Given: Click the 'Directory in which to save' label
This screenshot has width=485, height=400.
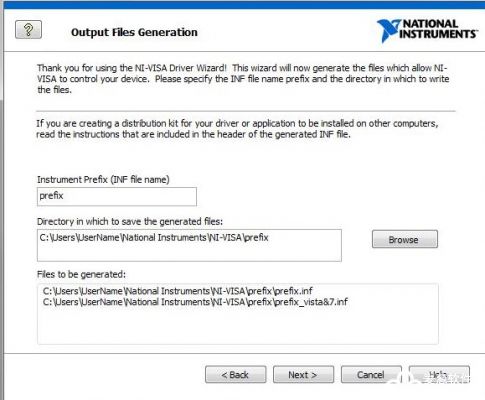Looking at the screenshot, I should point(130,222).
